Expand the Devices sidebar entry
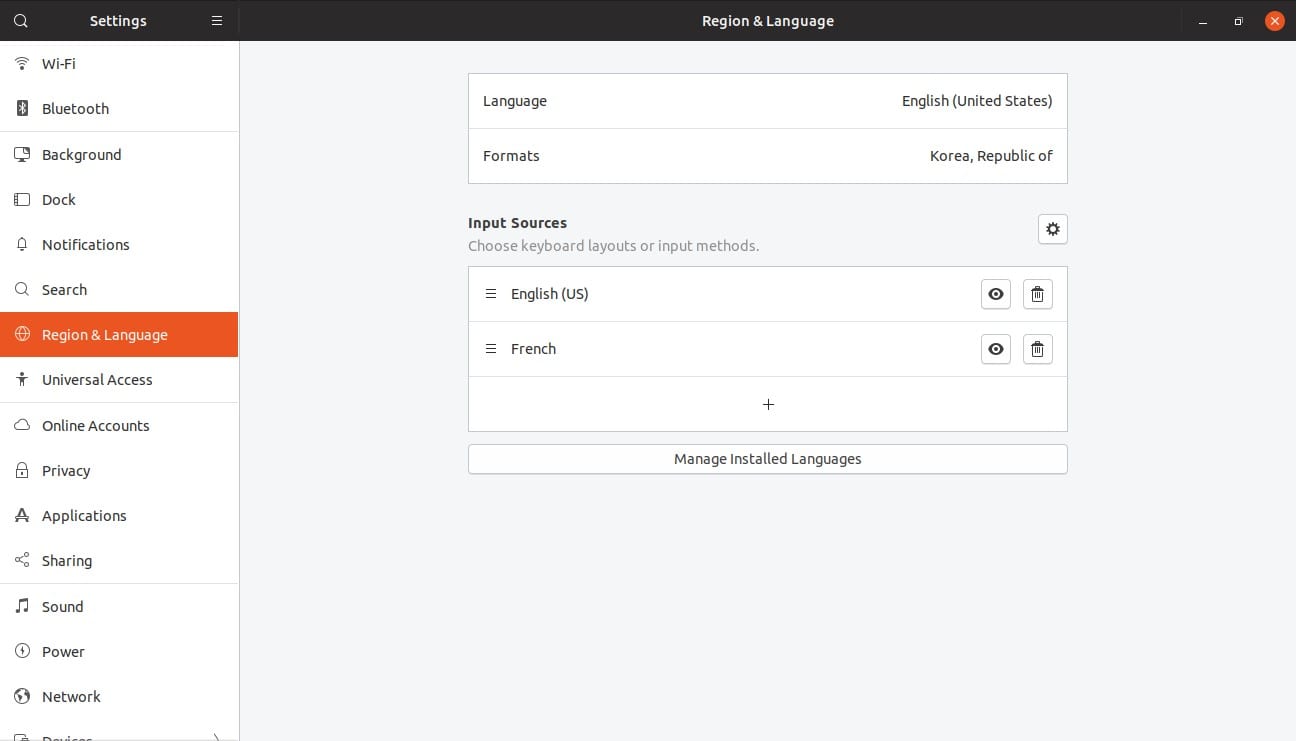1296x741 pixels. click(x=216, y=737)
